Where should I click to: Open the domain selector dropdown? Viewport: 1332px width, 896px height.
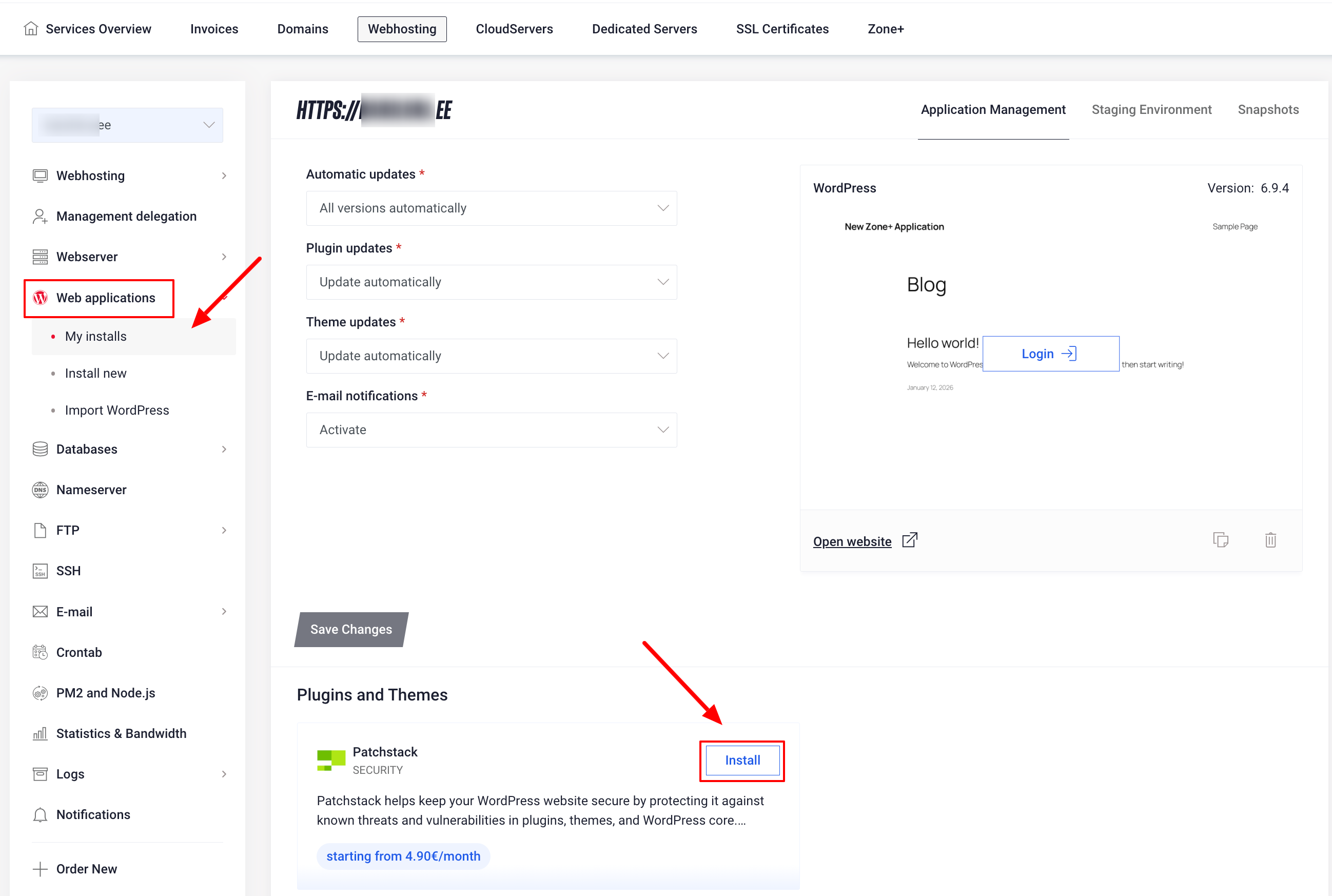127,125
